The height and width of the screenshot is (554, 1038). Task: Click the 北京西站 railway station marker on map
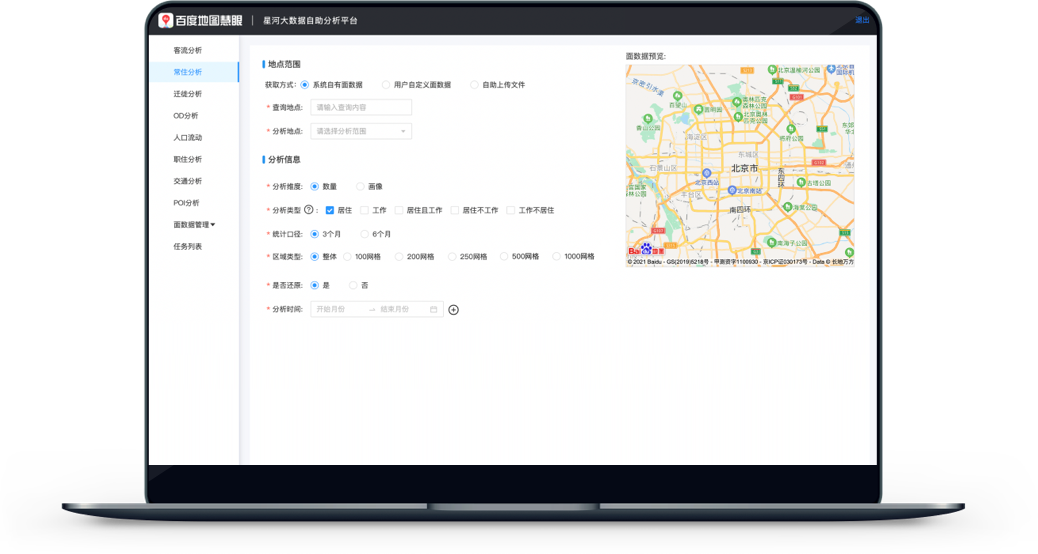(x=707, y=173)
